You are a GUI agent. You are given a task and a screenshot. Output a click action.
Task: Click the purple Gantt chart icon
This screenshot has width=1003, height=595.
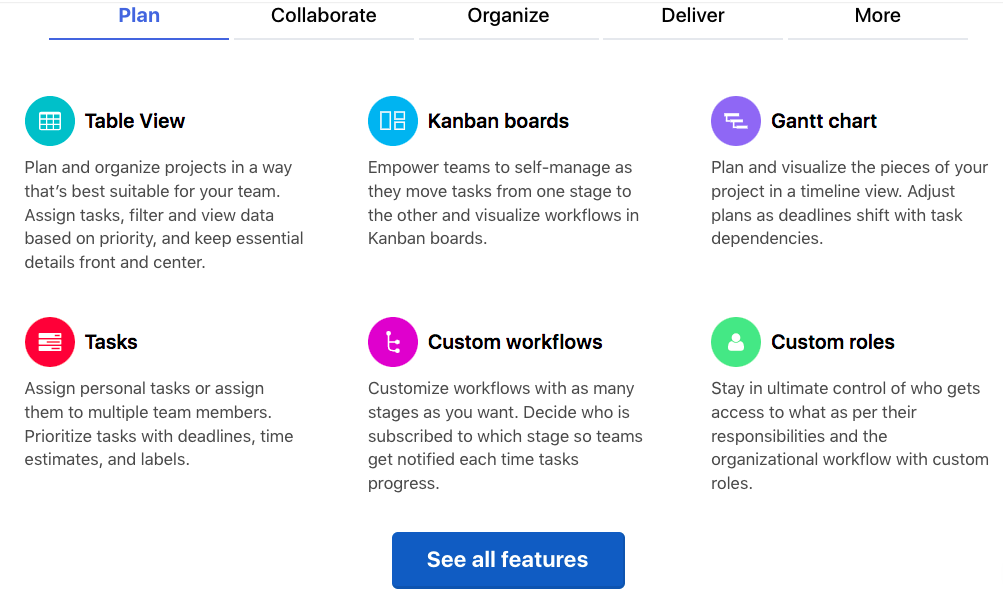pos(736,121)
